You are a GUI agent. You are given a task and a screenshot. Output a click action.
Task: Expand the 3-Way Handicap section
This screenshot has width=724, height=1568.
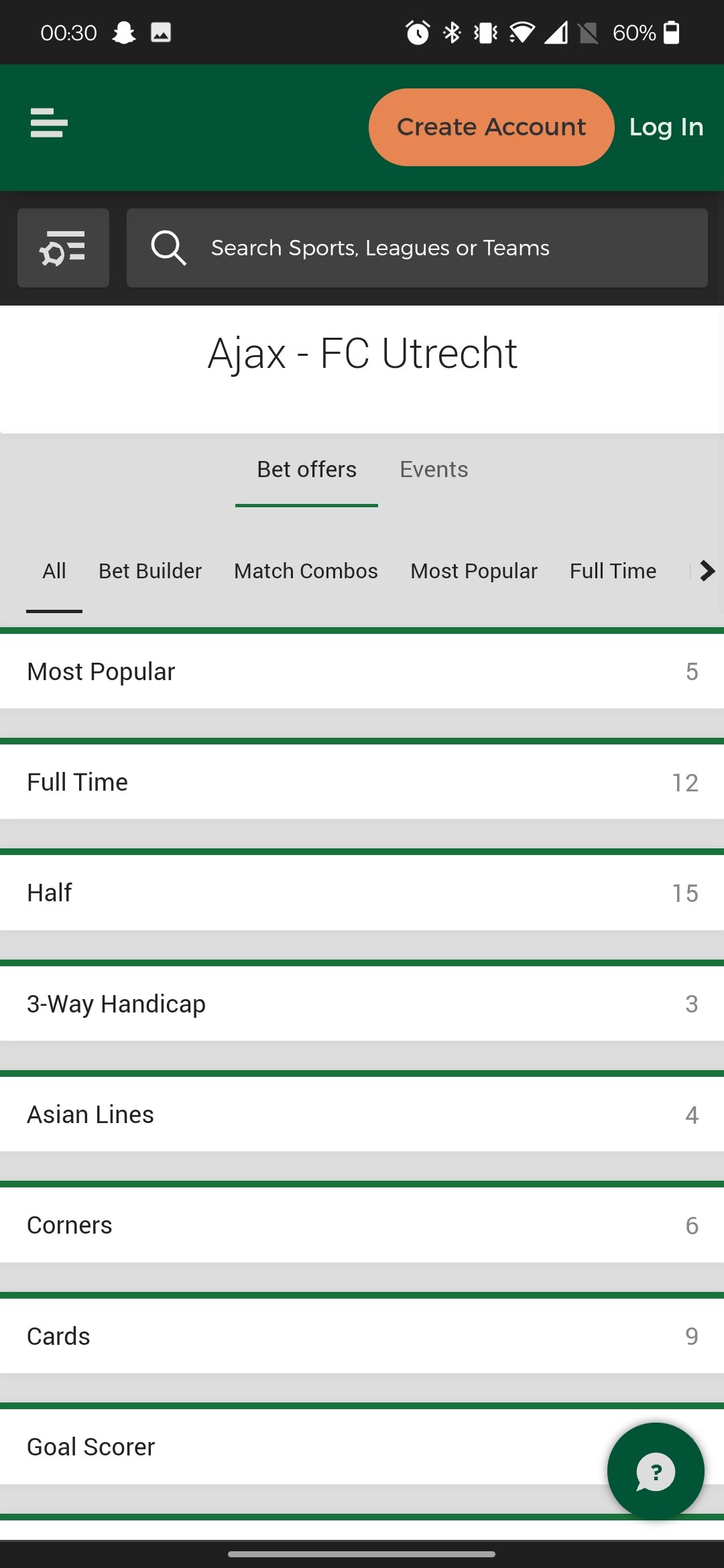[x=362, y=1004]
